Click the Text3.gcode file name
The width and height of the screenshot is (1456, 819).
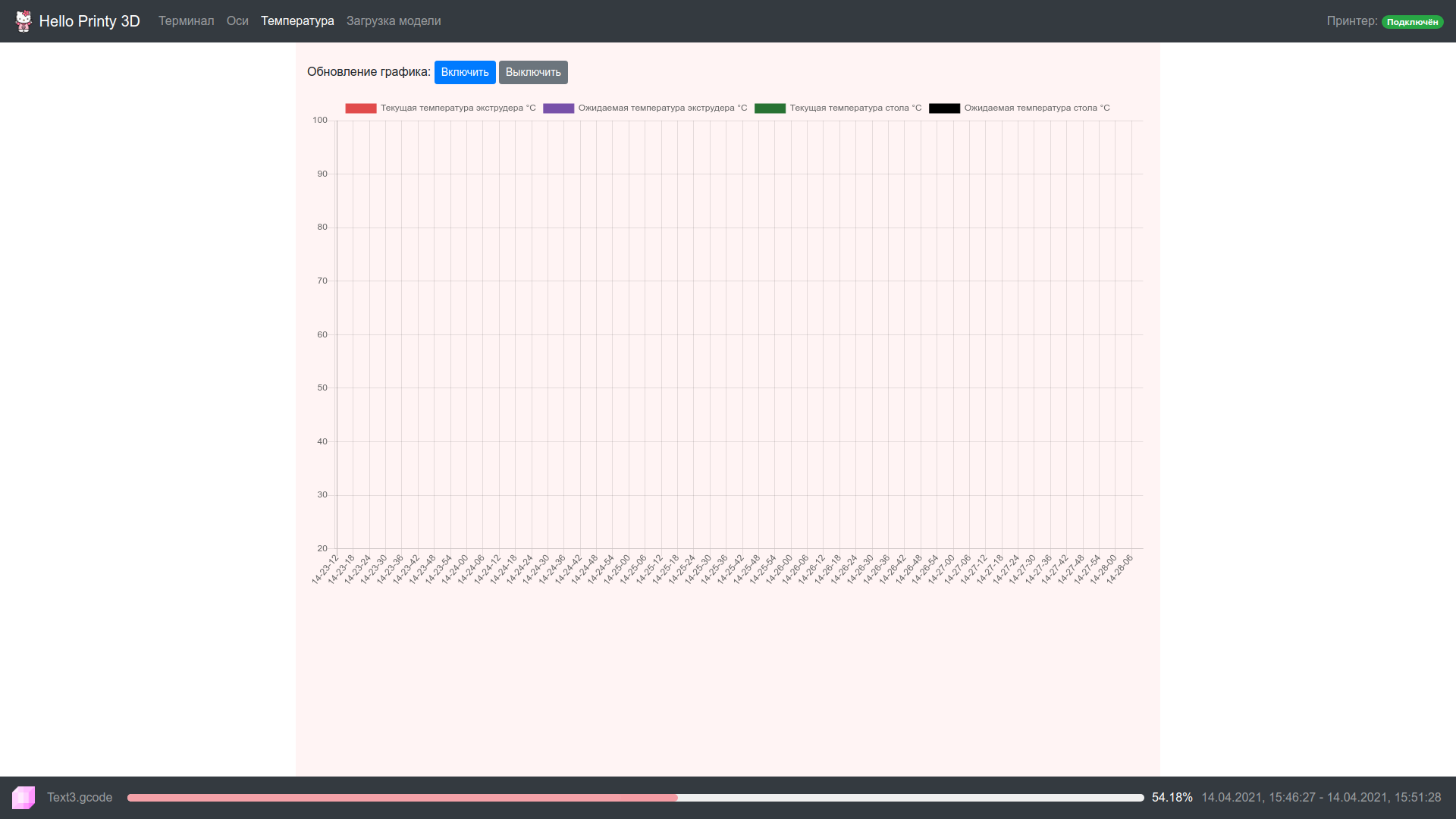80,798
